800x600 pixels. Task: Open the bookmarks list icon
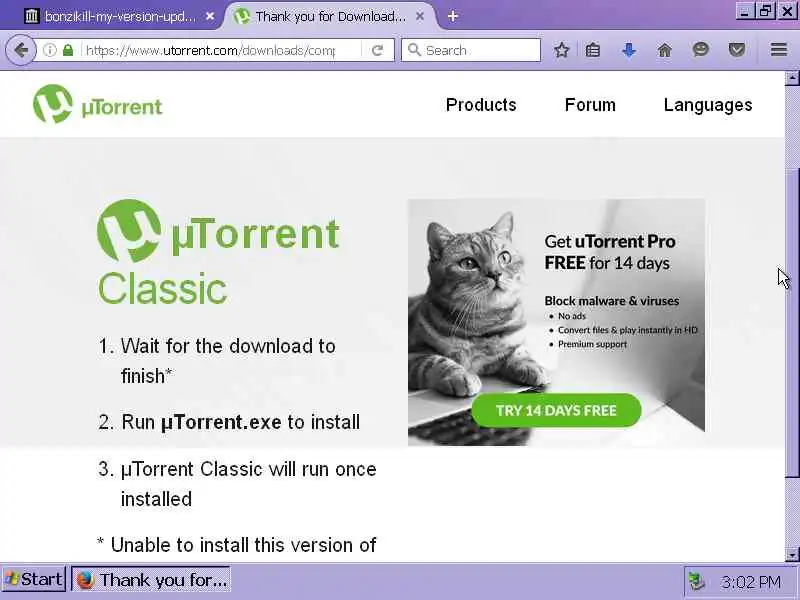[x=592, y=50]
